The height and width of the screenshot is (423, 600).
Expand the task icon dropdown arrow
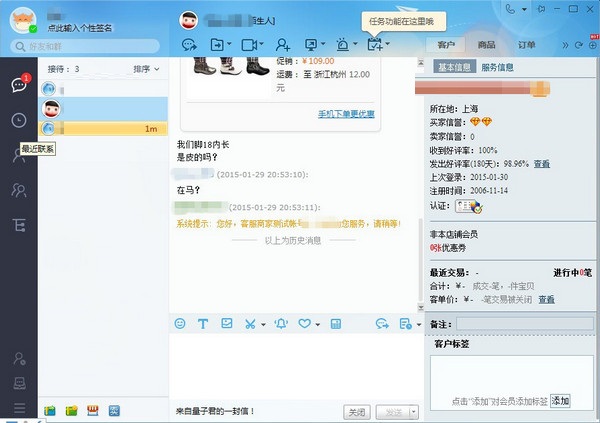[x=388, y=44]
